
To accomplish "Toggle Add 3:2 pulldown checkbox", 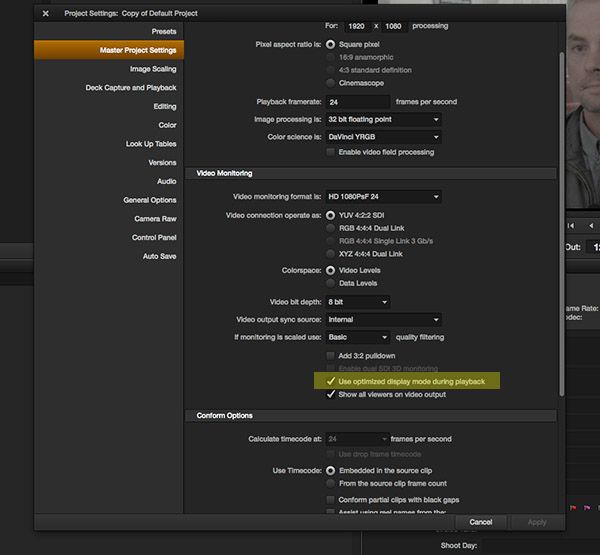I will pyautogui.click(x=331, y=356).
